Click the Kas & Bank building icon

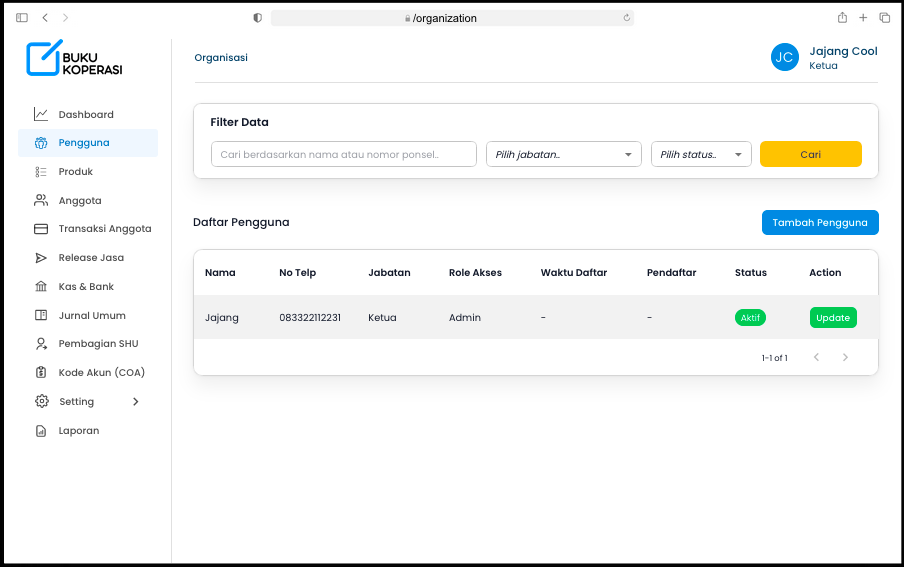[41, 287]
